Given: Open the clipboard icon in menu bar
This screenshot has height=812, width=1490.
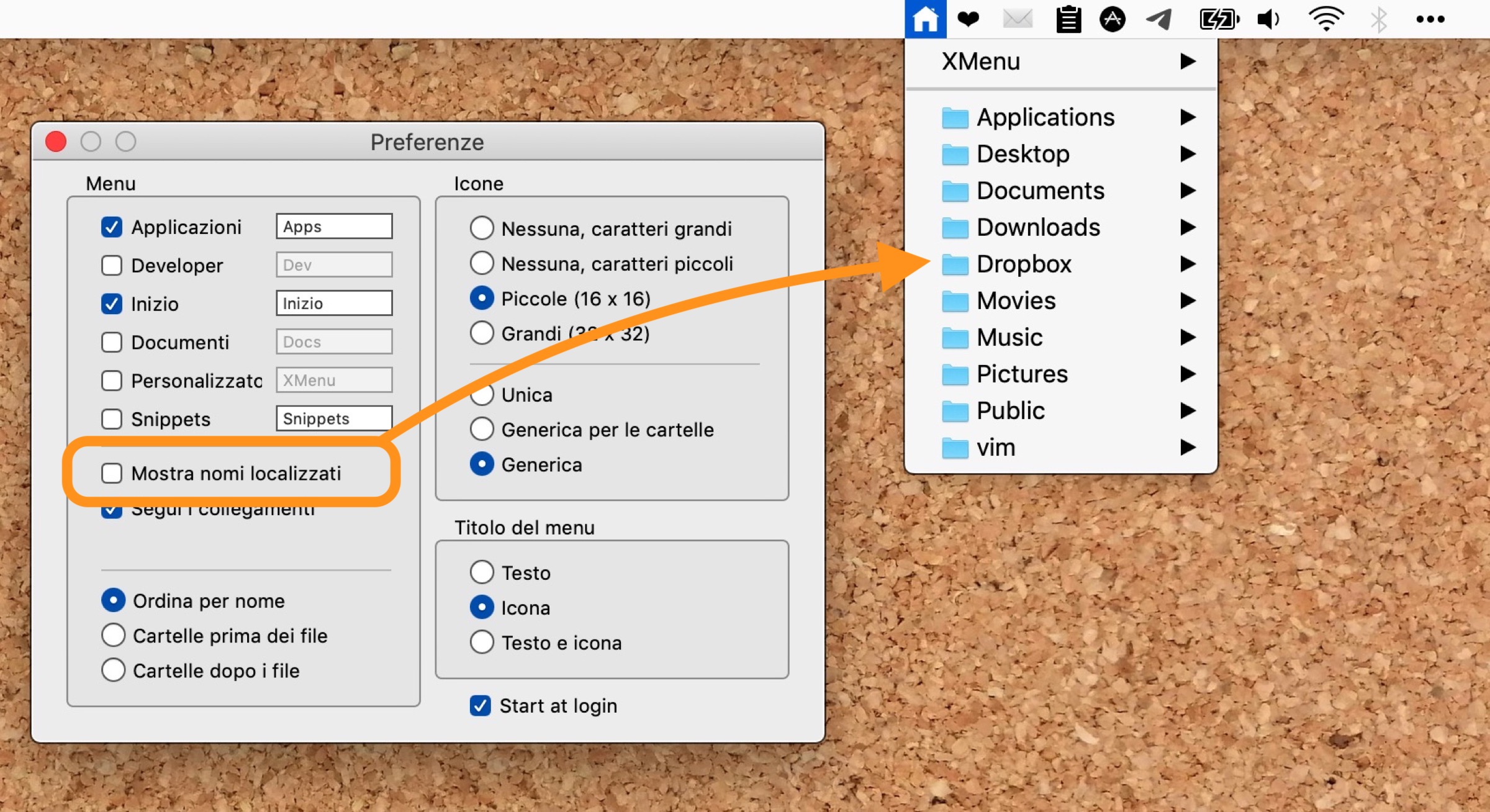Looking at the screenshot, I should coord(1068,19).
